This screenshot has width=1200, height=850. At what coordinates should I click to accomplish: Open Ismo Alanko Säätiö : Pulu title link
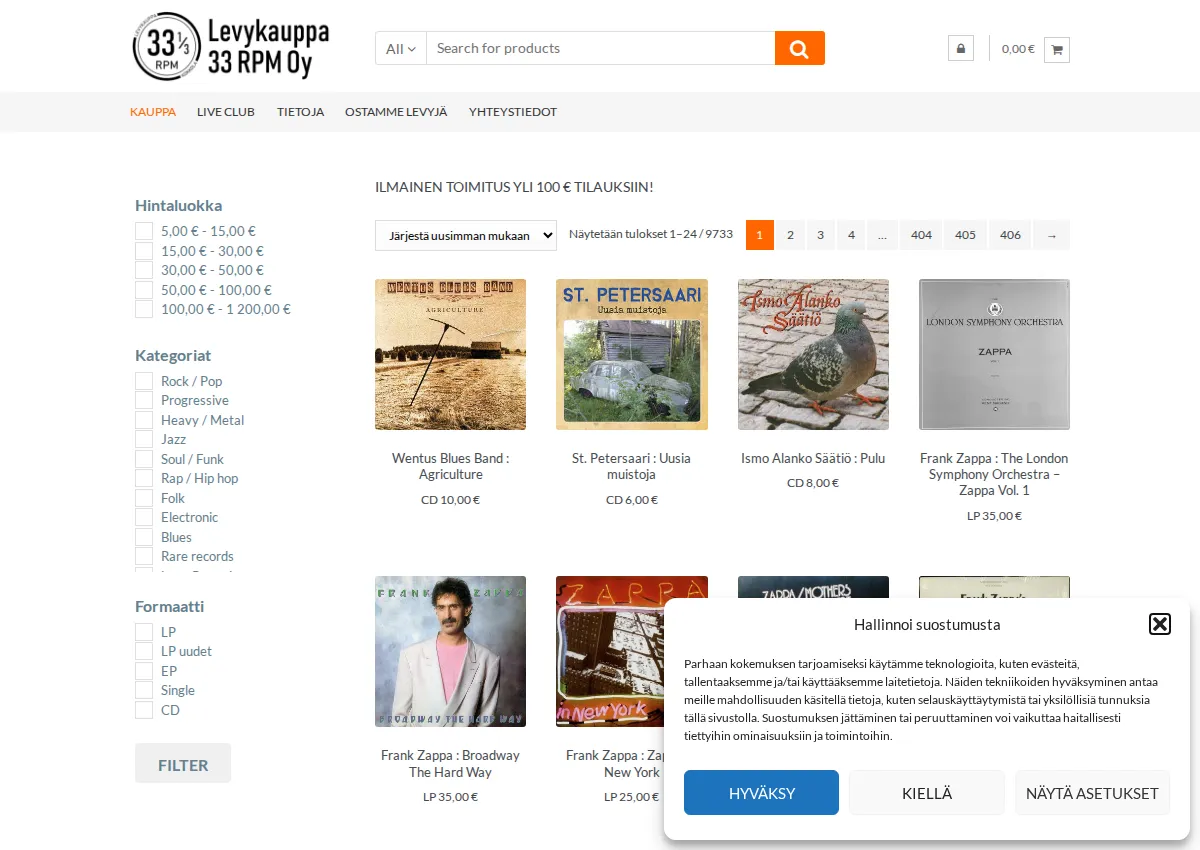[x=813, y=458]
